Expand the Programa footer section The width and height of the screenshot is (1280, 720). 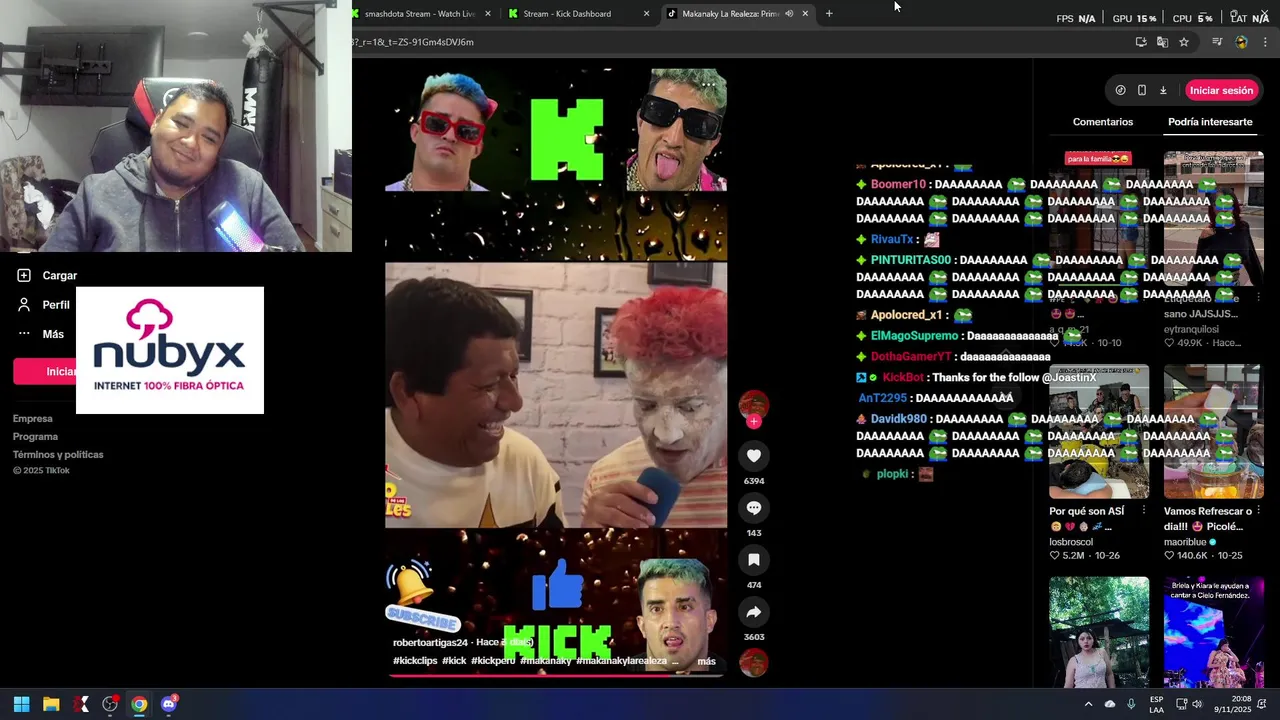35,437
